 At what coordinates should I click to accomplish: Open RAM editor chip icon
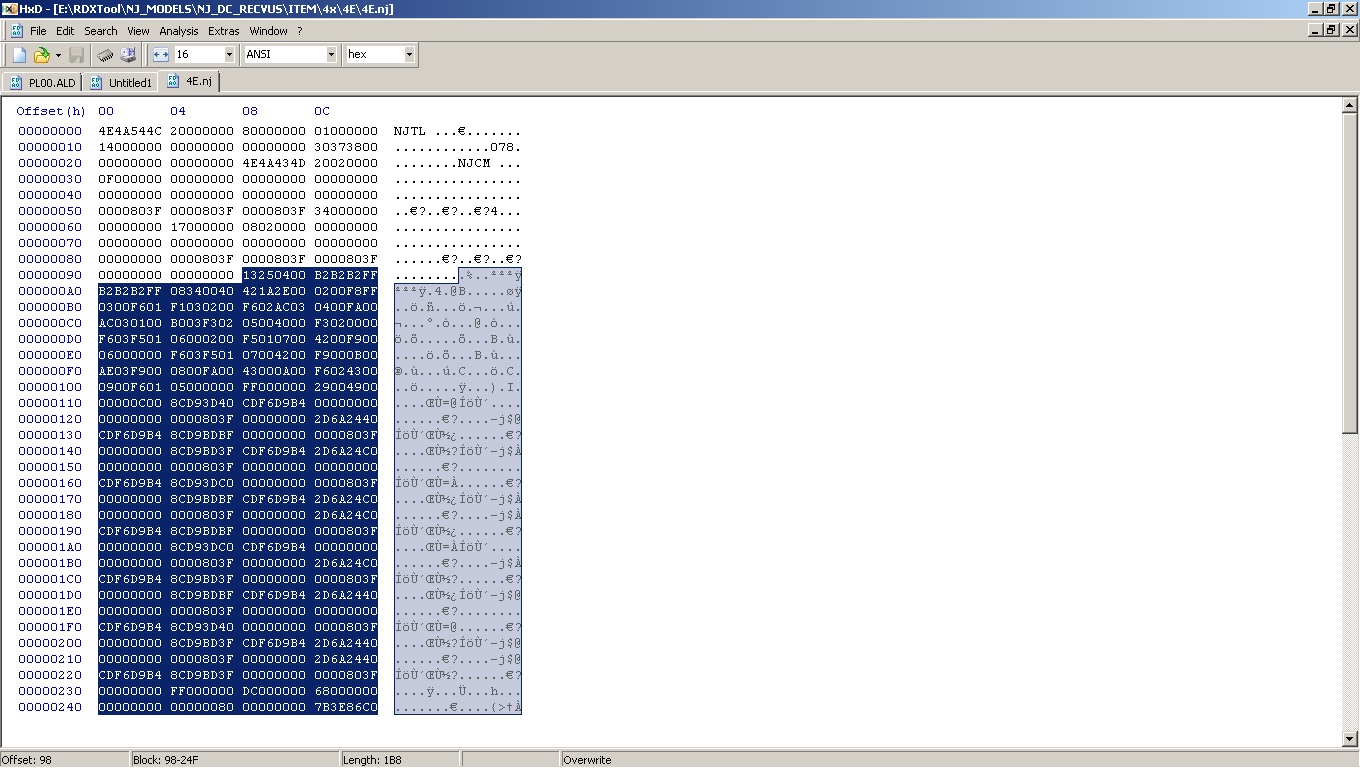pyautogui.click(x=105, y=55)
